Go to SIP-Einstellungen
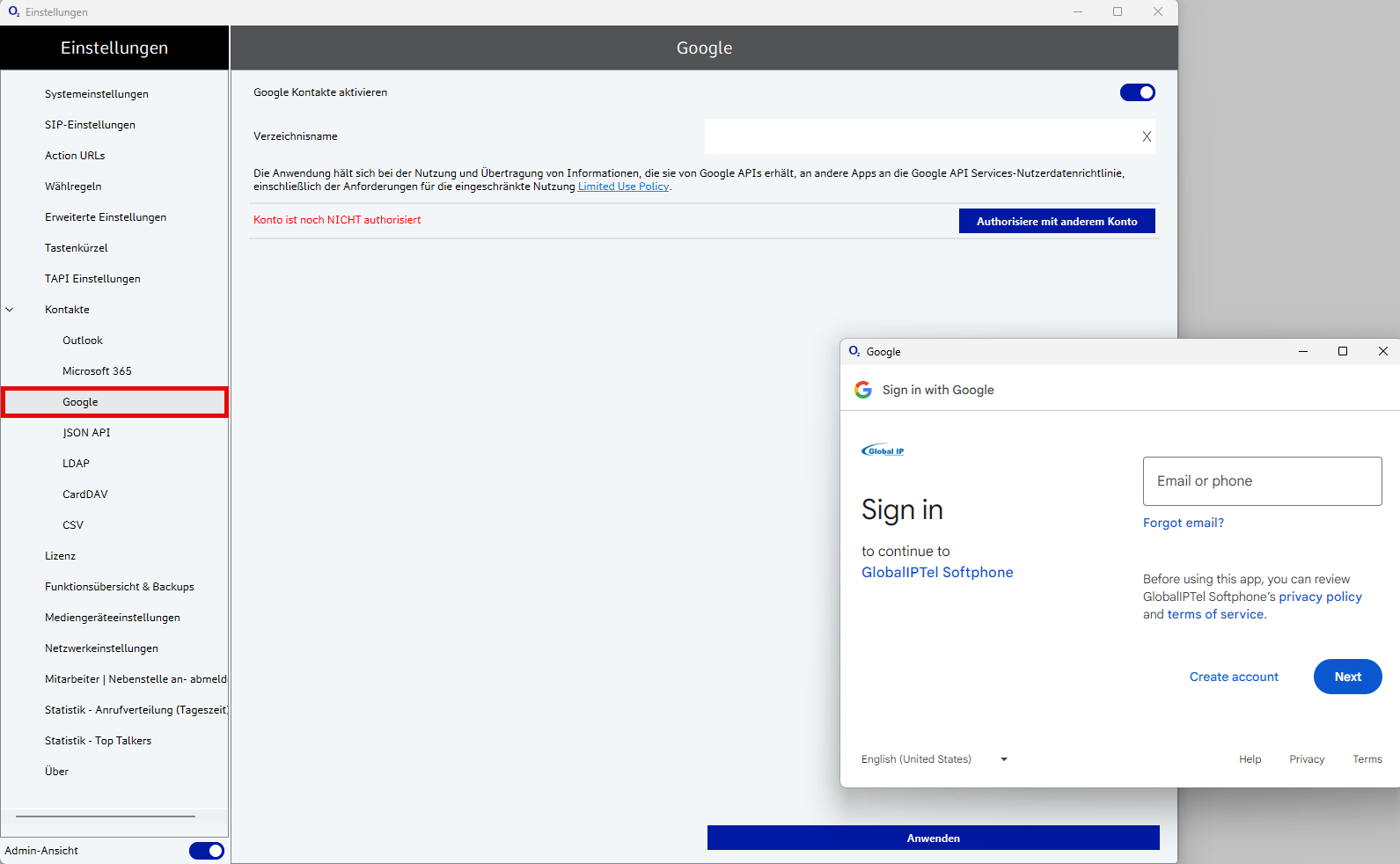 point(90,125)
